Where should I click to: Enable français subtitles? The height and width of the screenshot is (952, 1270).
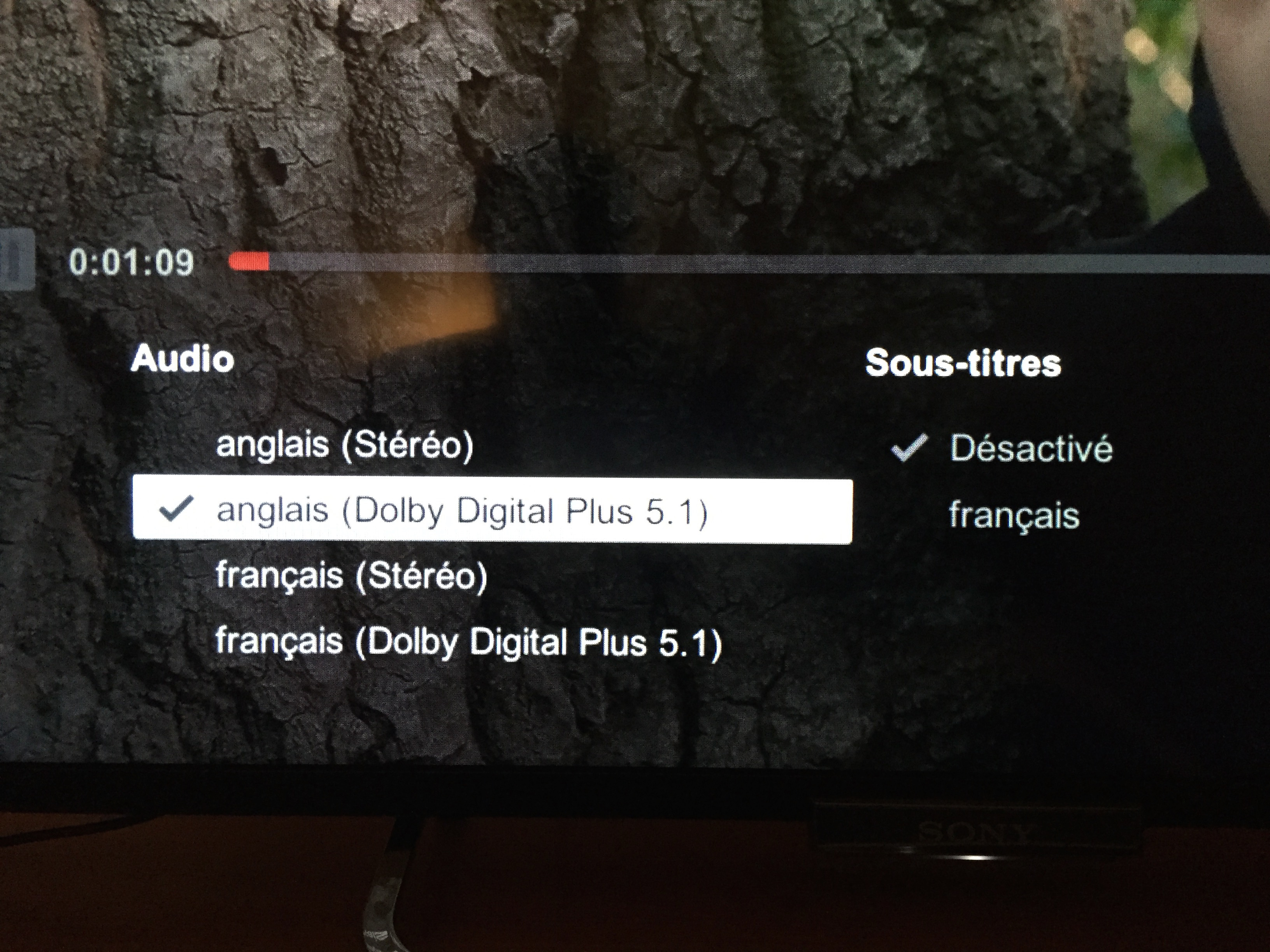pos(1014,515)
